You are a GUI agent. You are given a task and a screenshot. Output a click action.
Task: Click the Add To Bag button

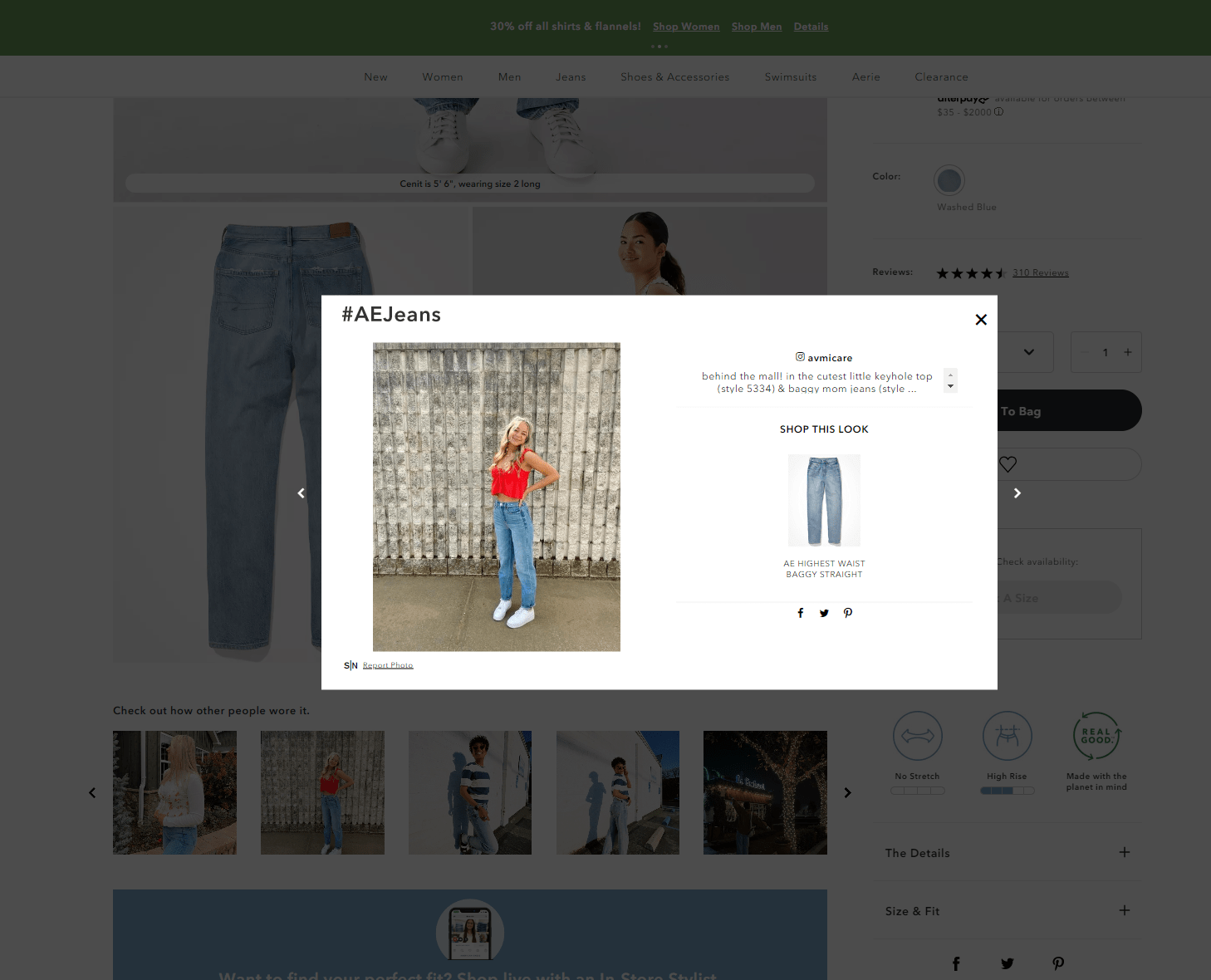pyautogui.click(x=1069, y=410)
